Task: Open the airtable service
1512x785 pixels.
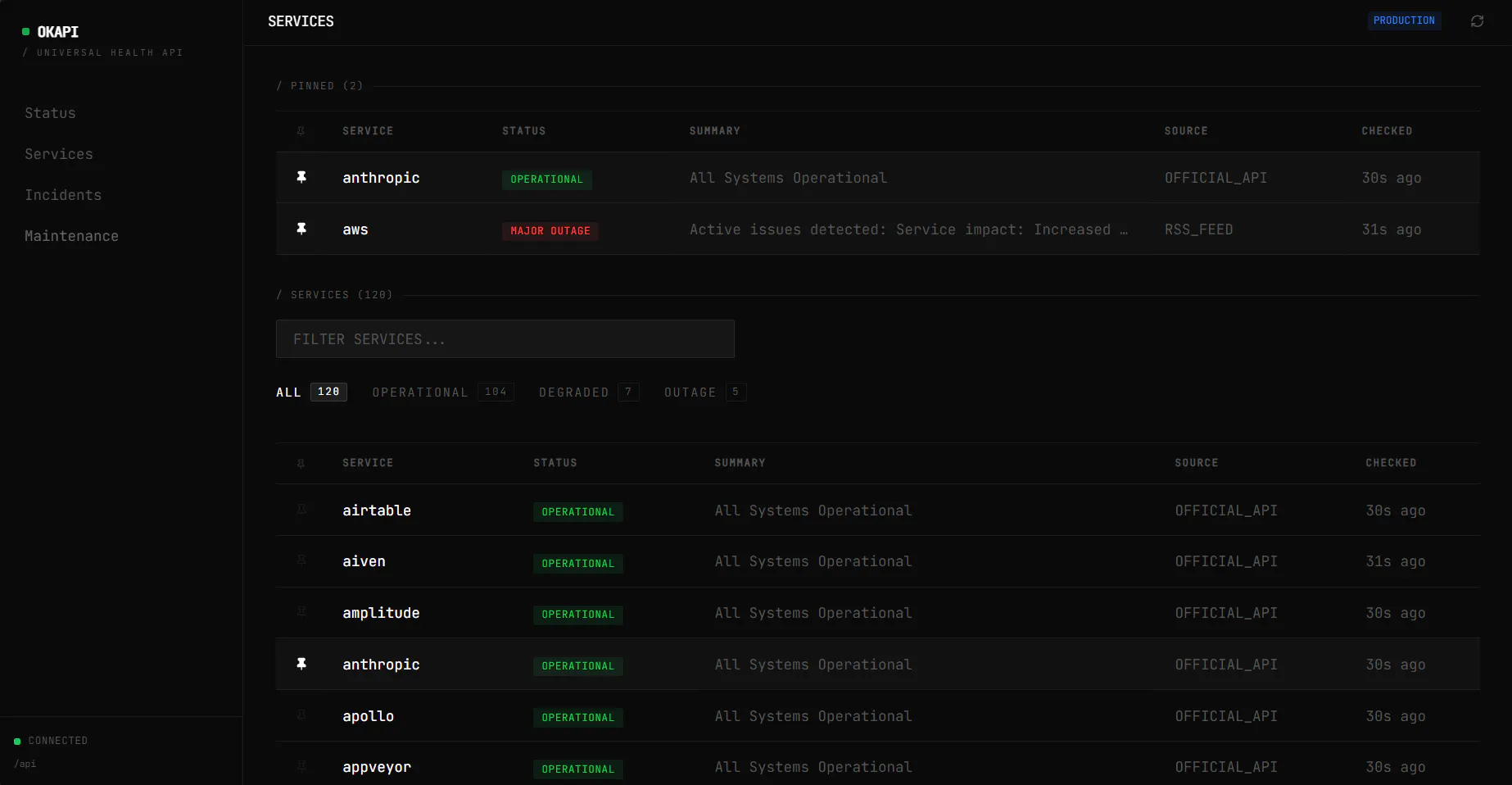Action: click(x=377, y=510)
